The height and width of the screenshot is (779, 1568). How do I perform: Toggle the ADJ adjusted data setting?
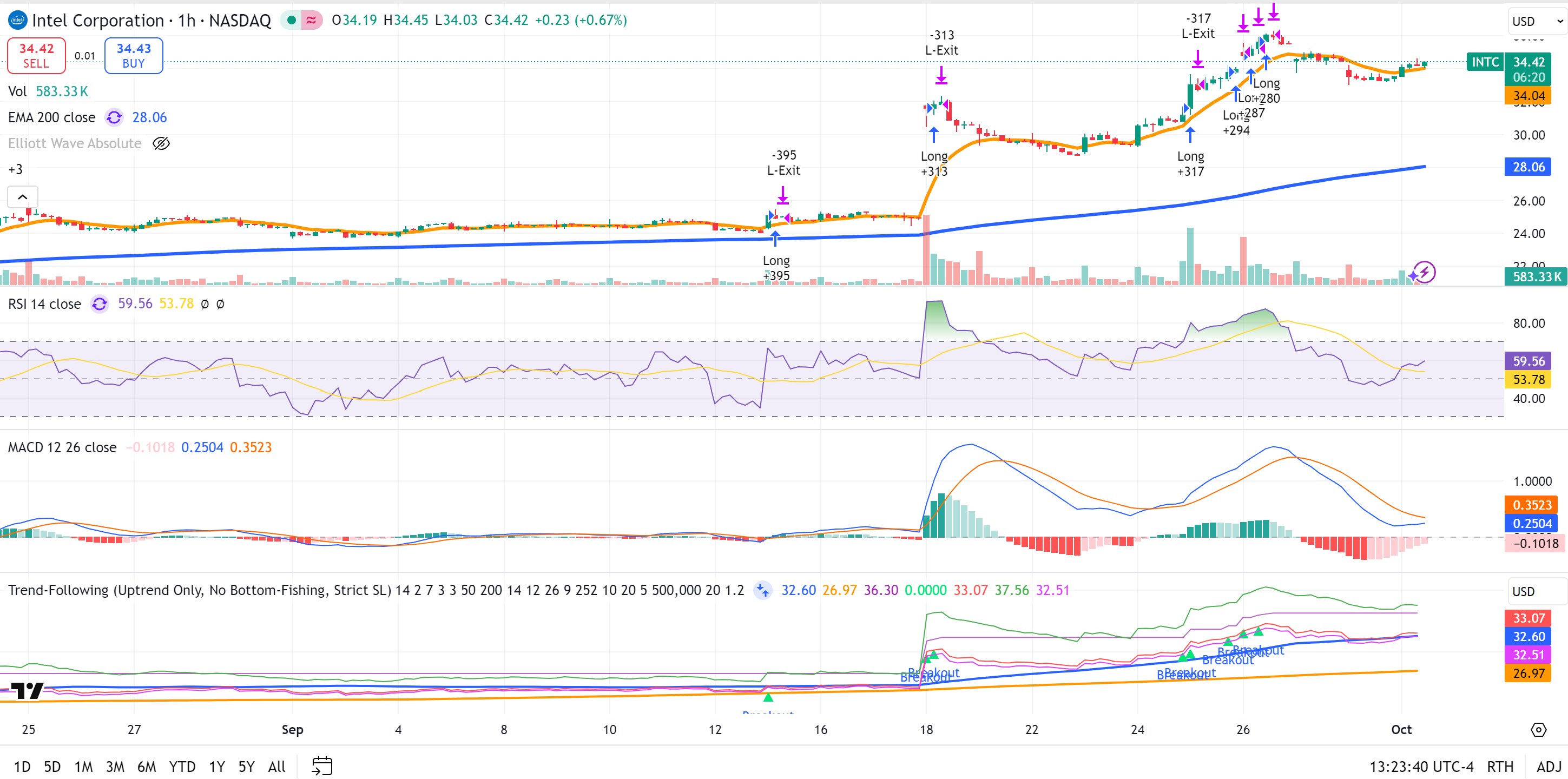(x=1549, y=766)
